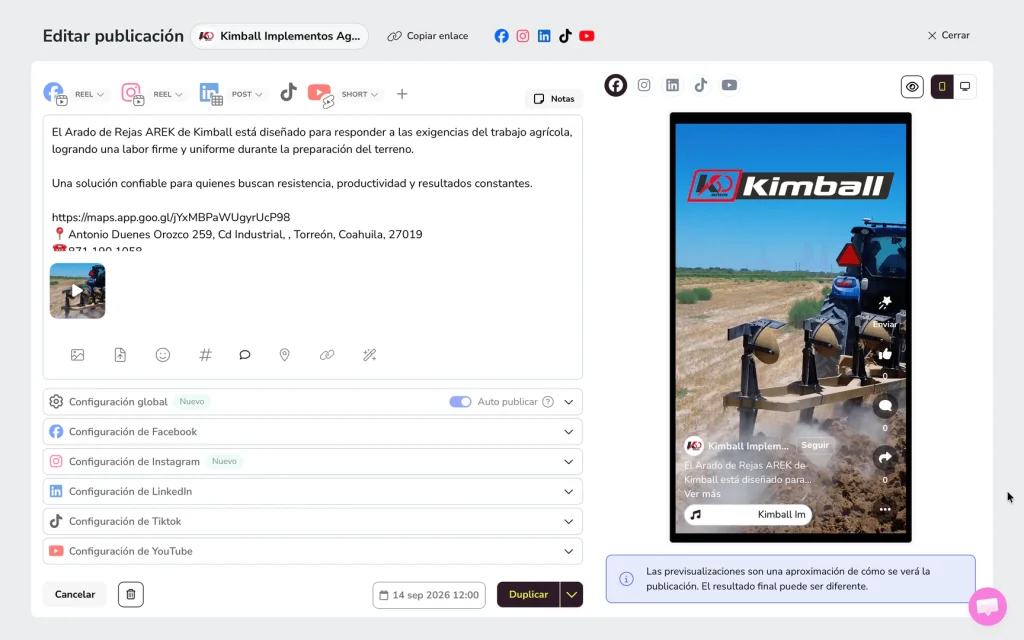This screenshot has width=1024, height=640.
Task: Click the Instagram icon in the header
Action: click(x=522, y=36)
